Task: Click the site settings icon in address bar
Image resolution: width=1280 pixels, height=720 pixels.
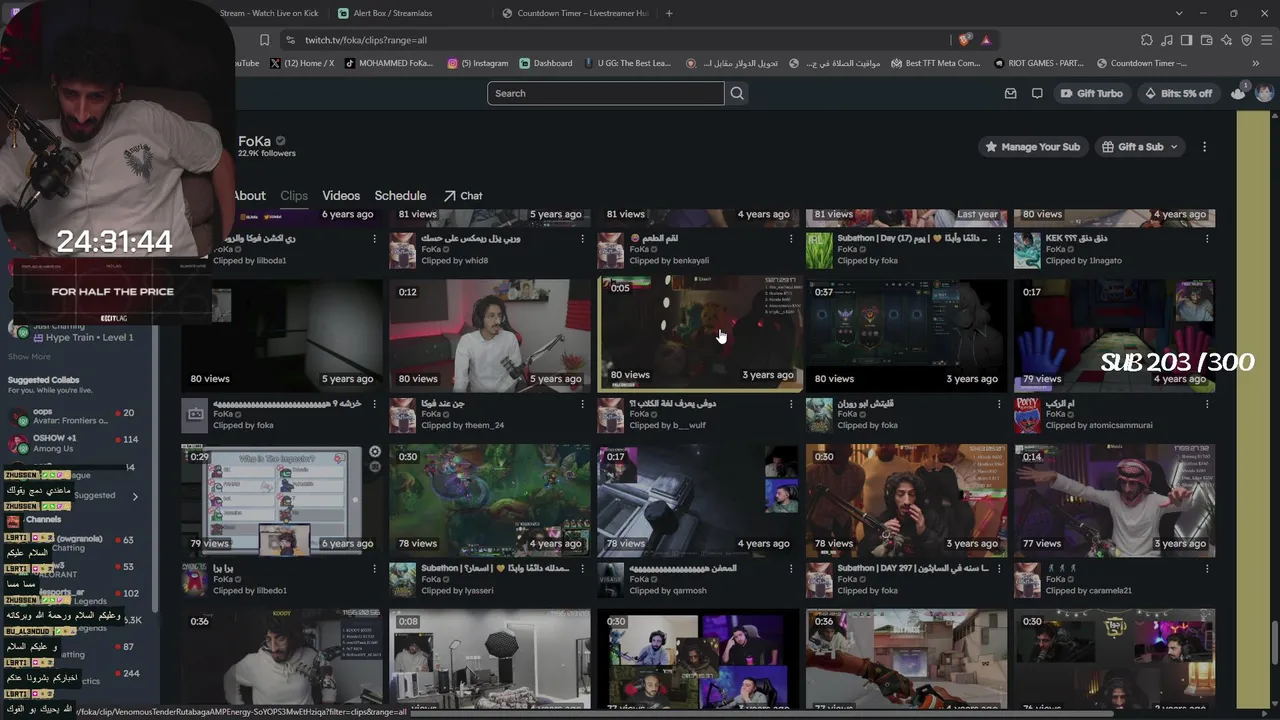Action: tap(290, 40)
